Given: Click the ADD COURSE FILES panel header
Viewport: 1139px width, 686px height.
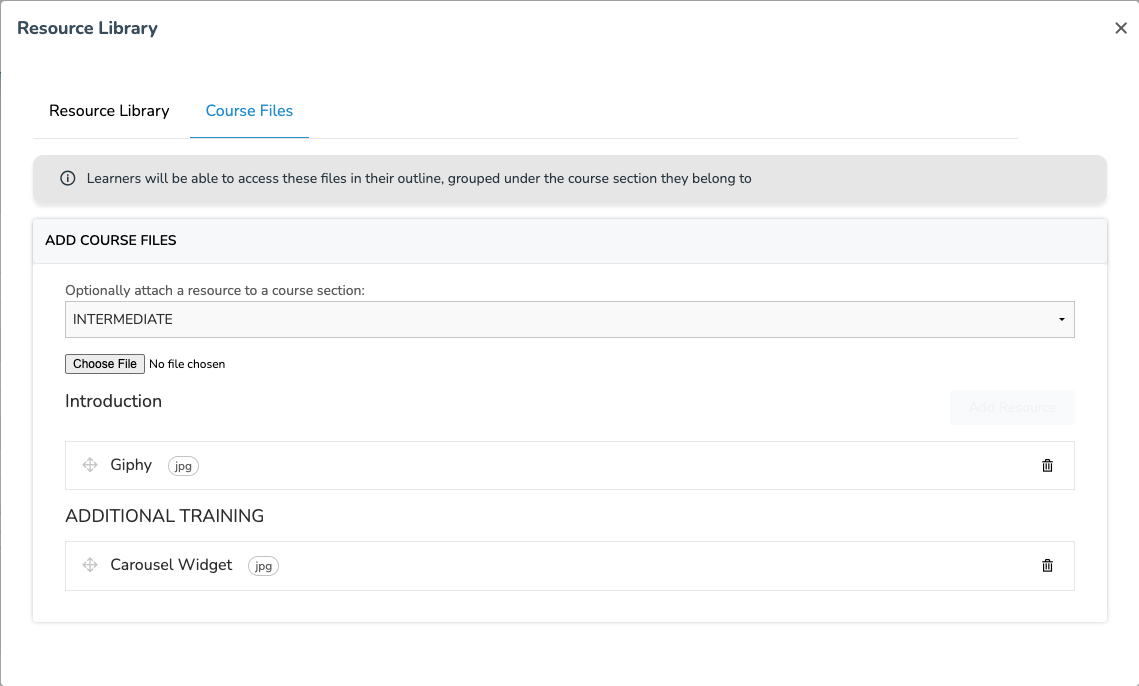Looking at the screenshot, I should point(110,240).
